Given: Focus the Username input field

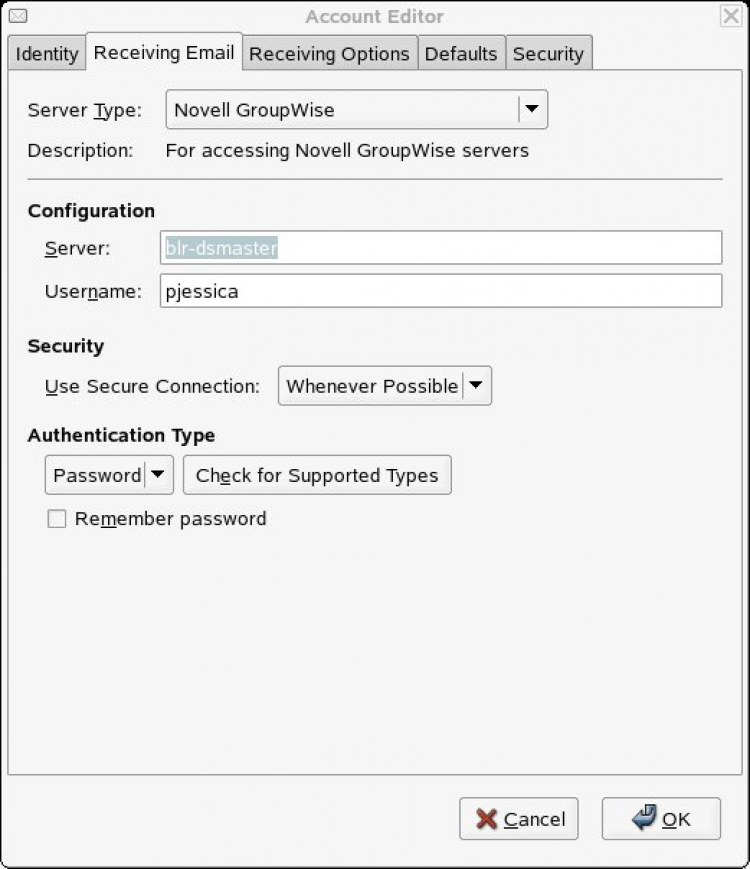Looking at the screenshot, I should [440, 292].
